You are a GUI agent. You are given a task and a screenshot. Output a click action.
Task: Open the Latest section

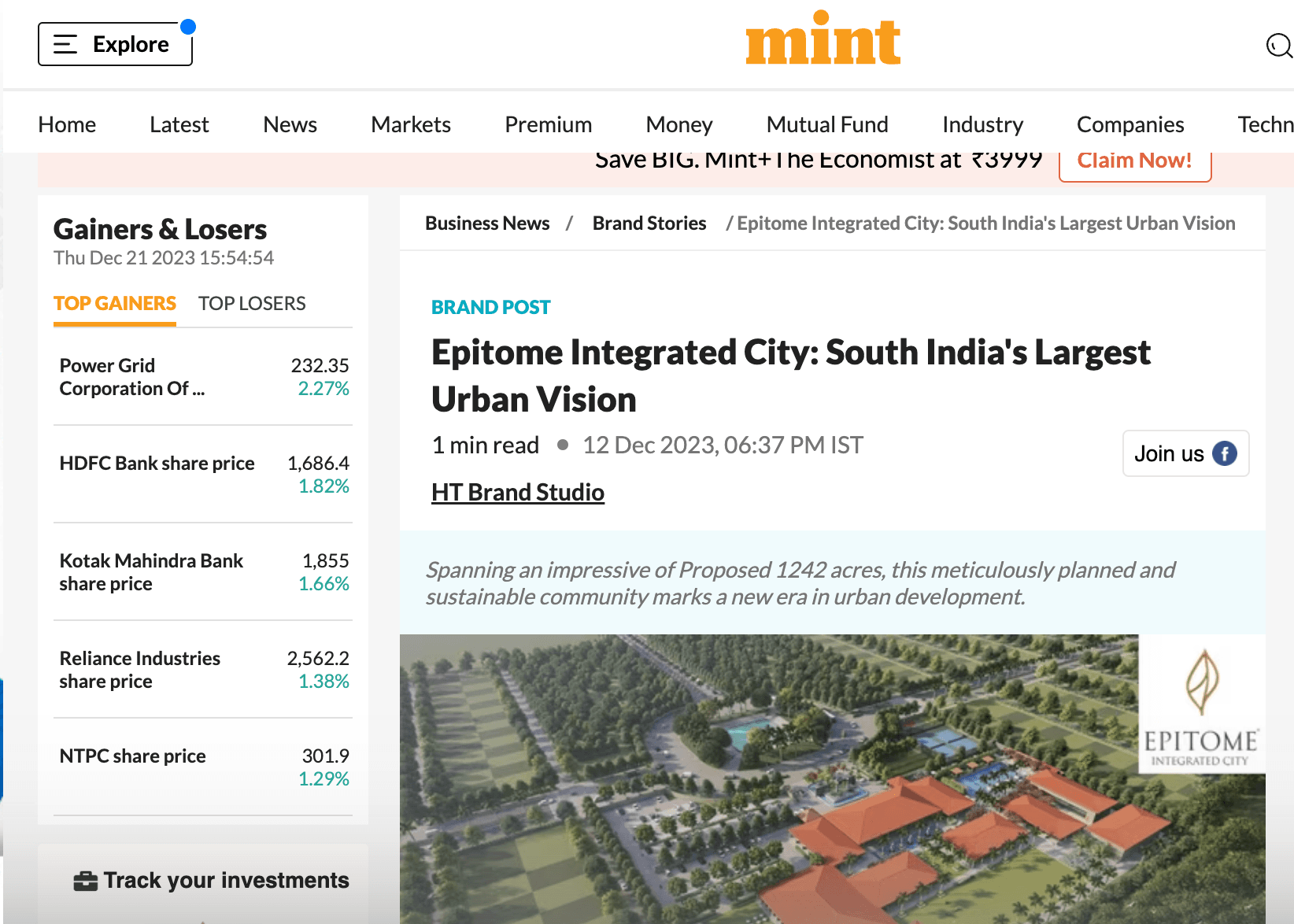pyautogui.click(x=179, y=124)
